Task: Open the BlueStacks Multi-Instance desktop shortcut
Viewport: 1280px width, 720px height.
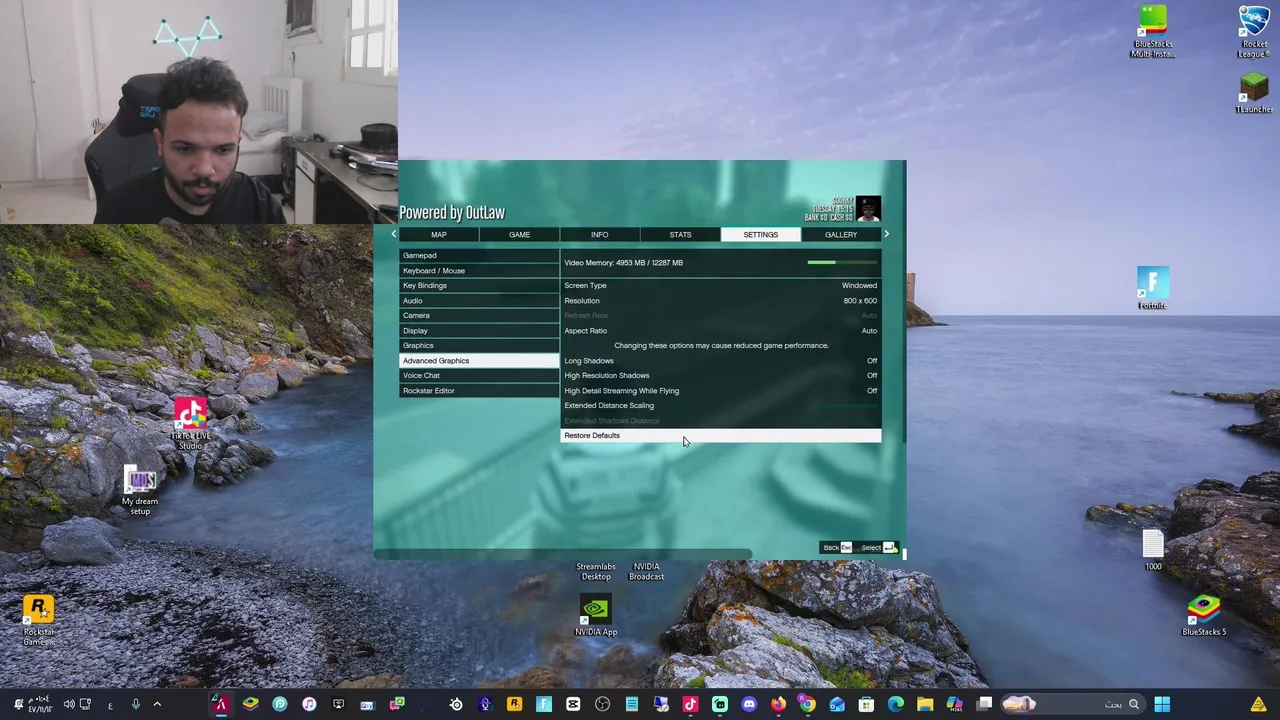Action: click(1153, 32)
